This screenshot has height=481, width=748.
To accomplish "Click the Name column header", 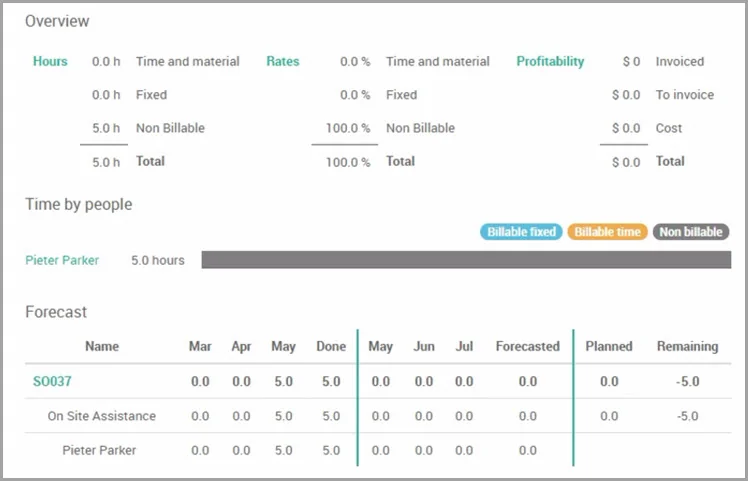I will click(x=102, y=346).
